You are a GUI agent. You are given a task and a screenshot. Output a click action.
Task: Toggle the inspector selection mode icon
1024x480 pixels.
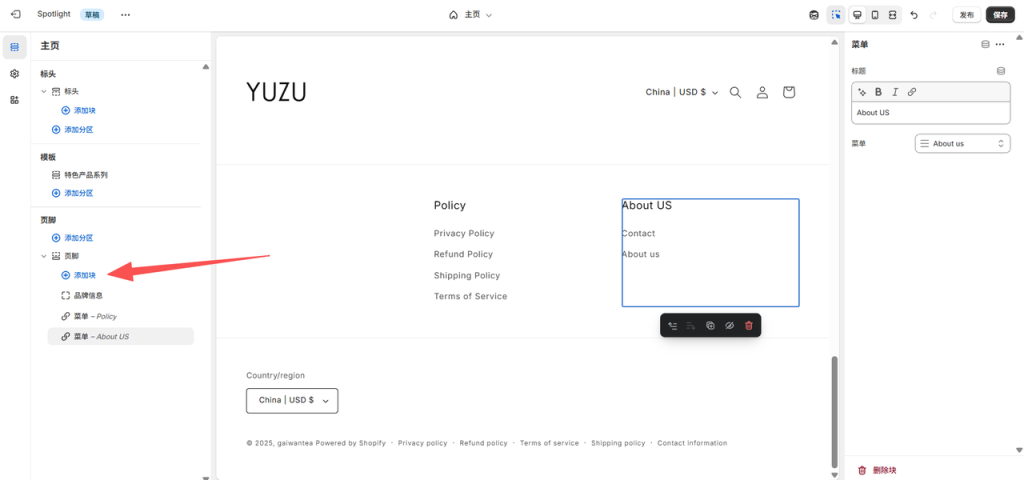click(x=836, y=15)
